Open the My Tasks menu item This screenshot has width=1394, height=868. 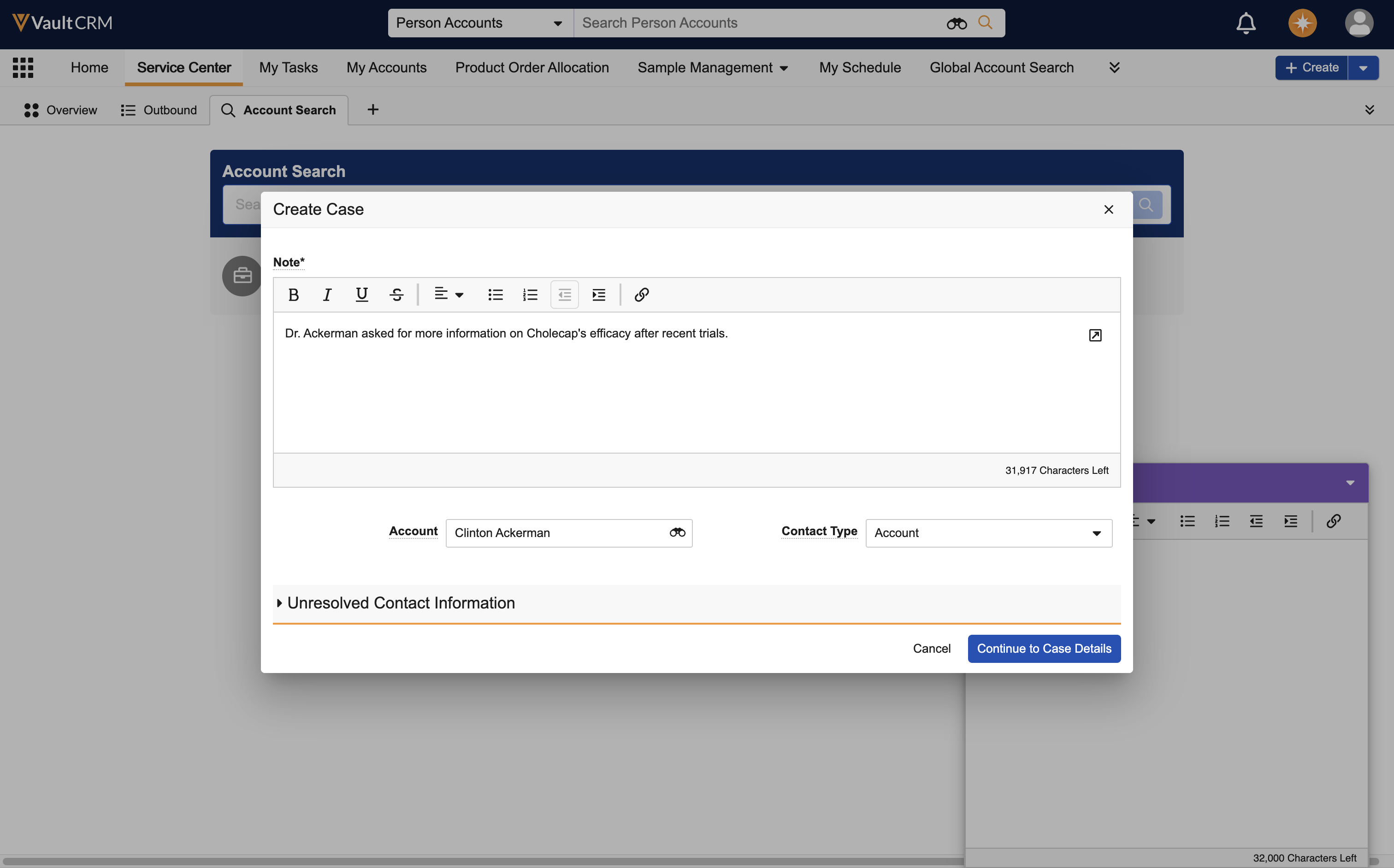pos(288,67)
